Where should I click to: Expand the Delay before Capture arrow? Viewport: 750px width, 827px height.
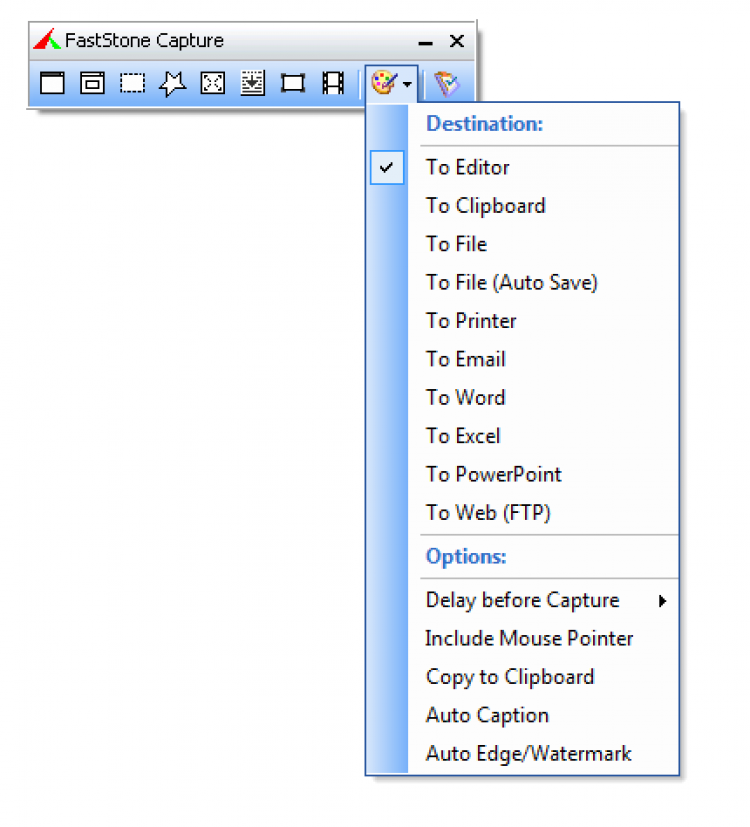coord(662,601)
